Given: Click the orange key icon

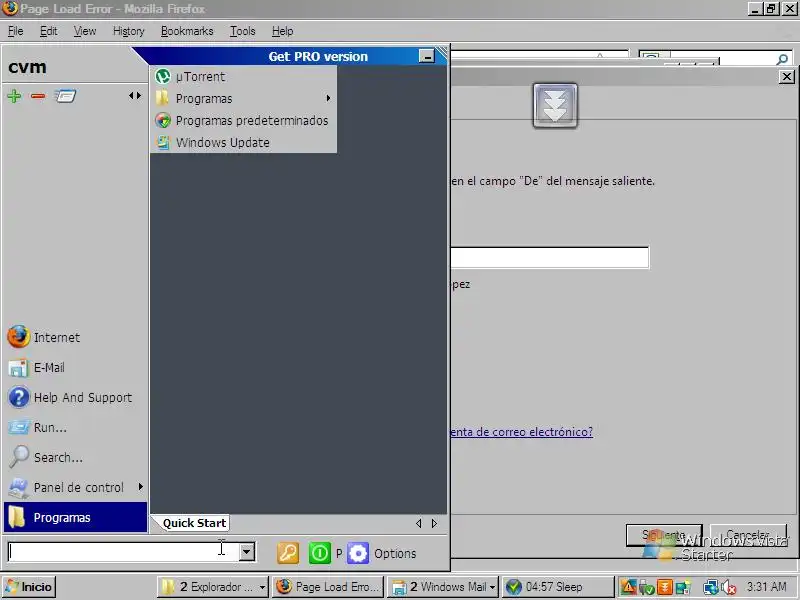Looking at the screenshot, I should tap(288, 553).
